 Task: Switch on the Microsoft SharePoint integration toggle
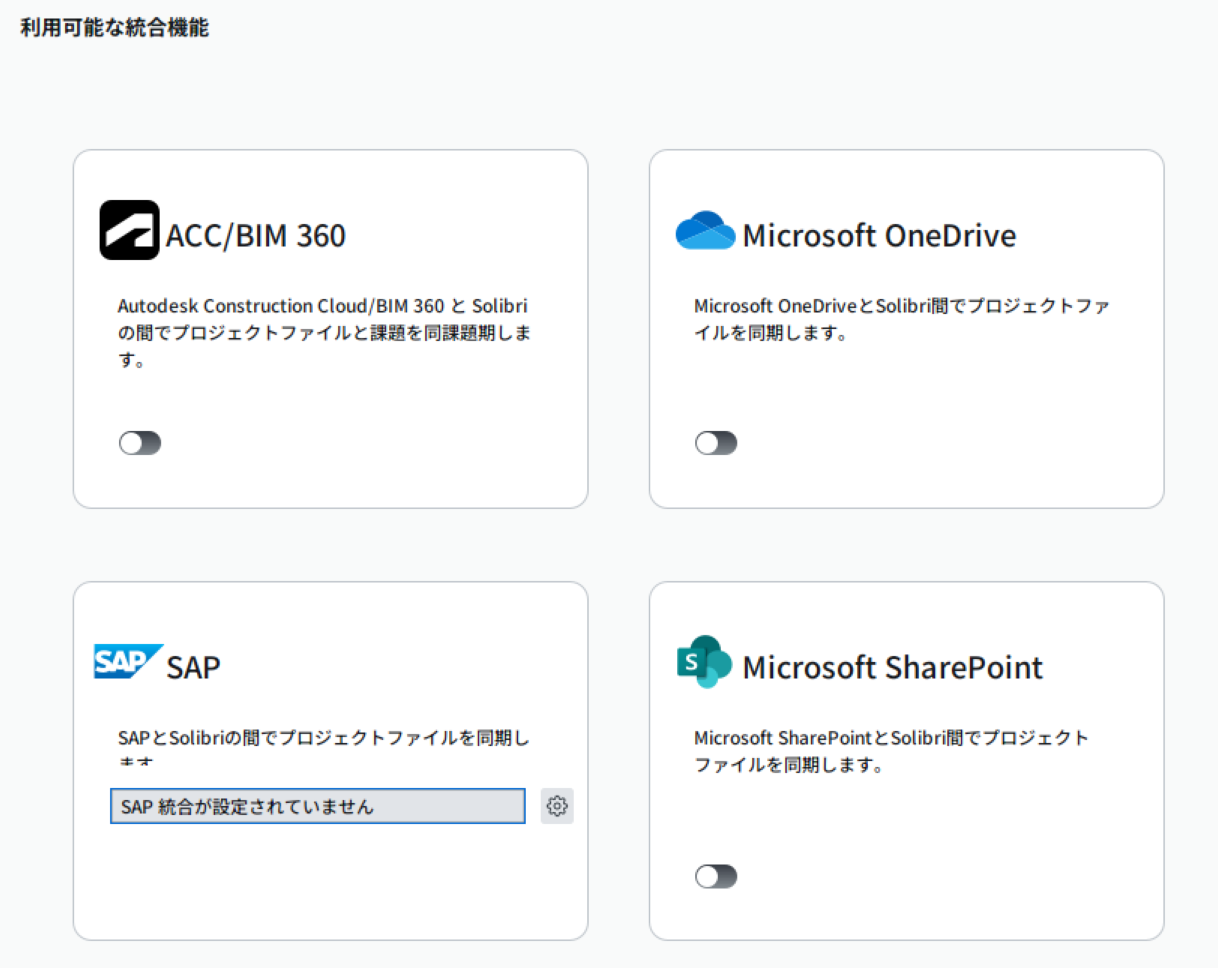[716, 877]
